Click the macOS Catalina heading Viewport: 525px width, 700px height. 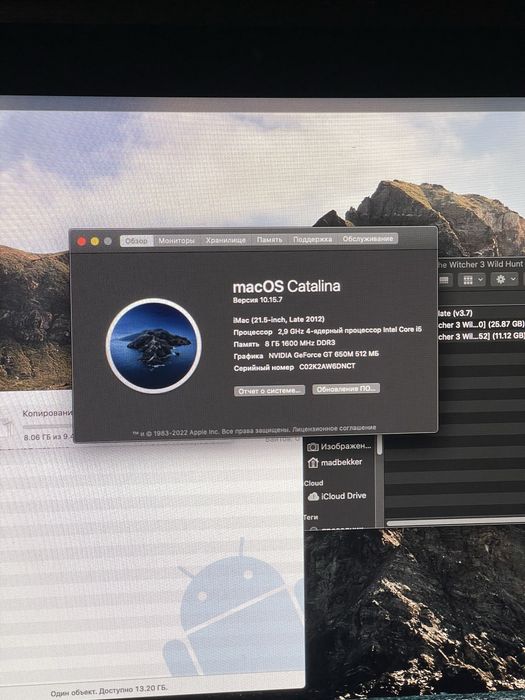[286, 286]
